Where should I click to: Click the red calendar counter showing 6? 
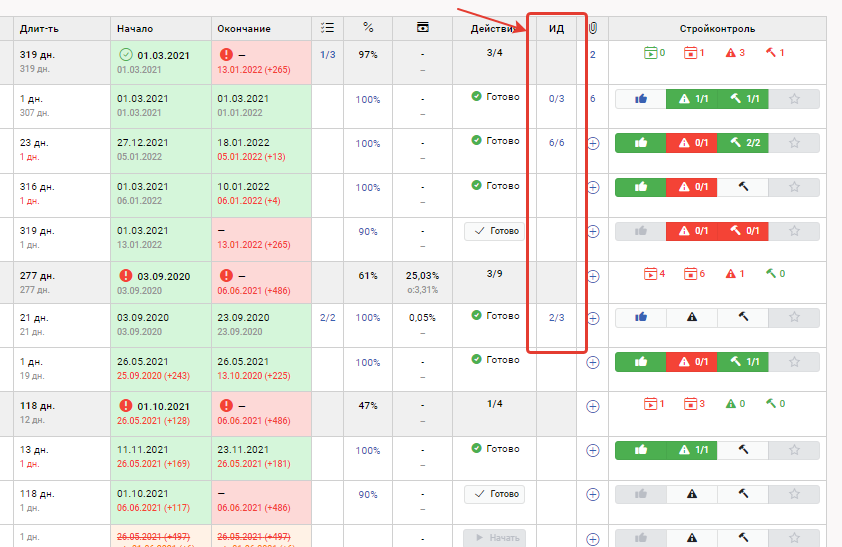[695, 273]
